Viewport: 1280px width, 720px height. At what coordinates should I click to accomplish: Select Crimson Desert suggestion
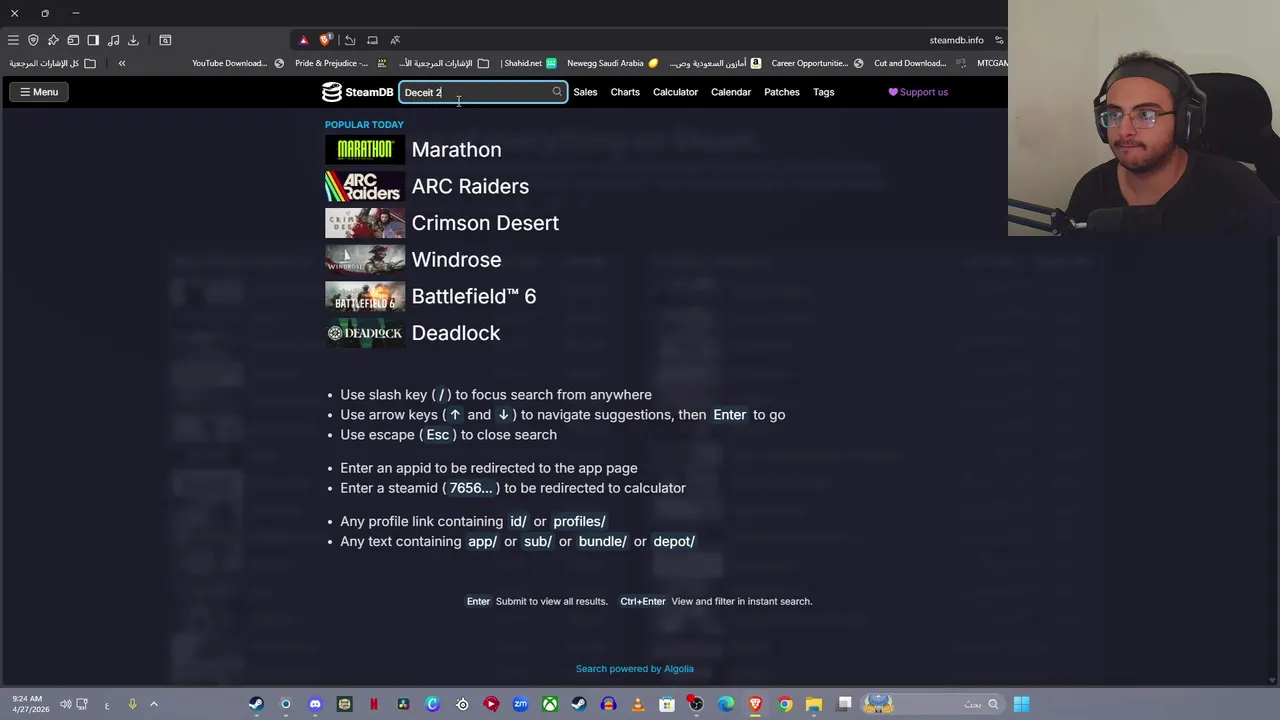pyautogui.click(x=485, y=223)
